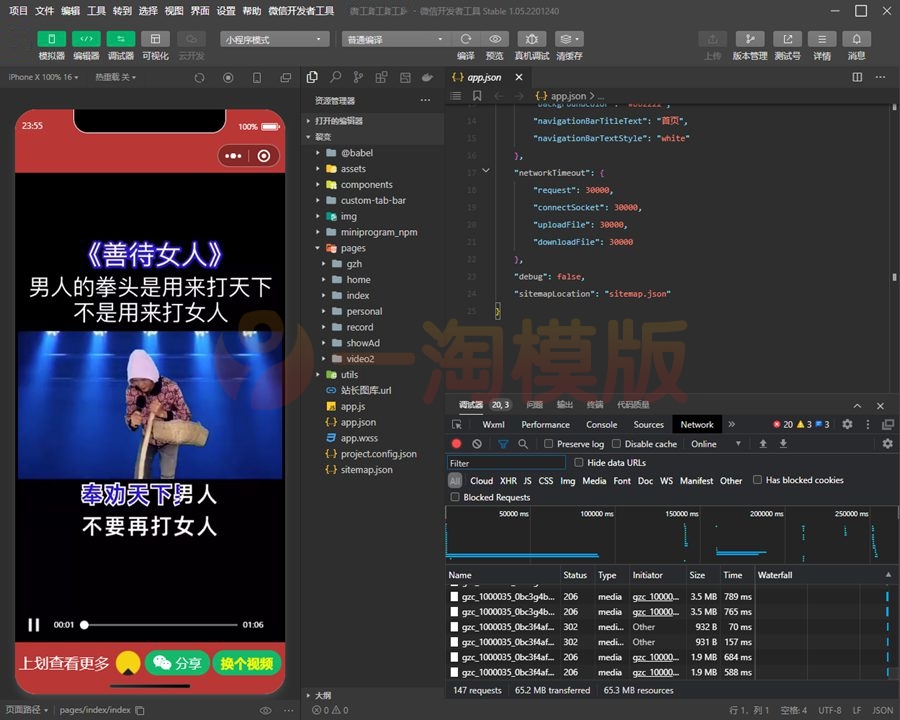
Task: Toggle the network filter funnel icon
Action: (503, 444)
